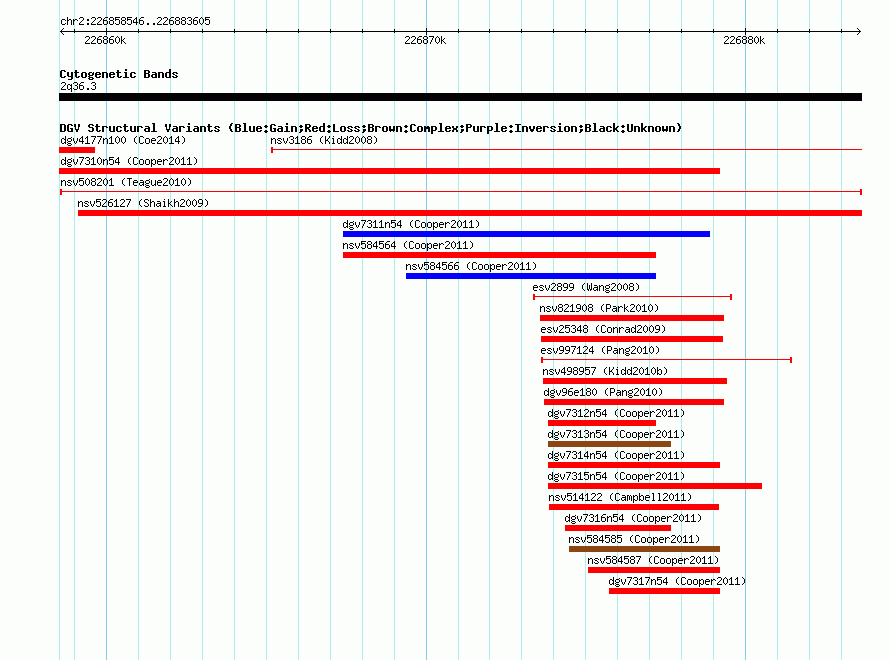Click the nsv584566 (Cooper2011) label

pos(471,266)
